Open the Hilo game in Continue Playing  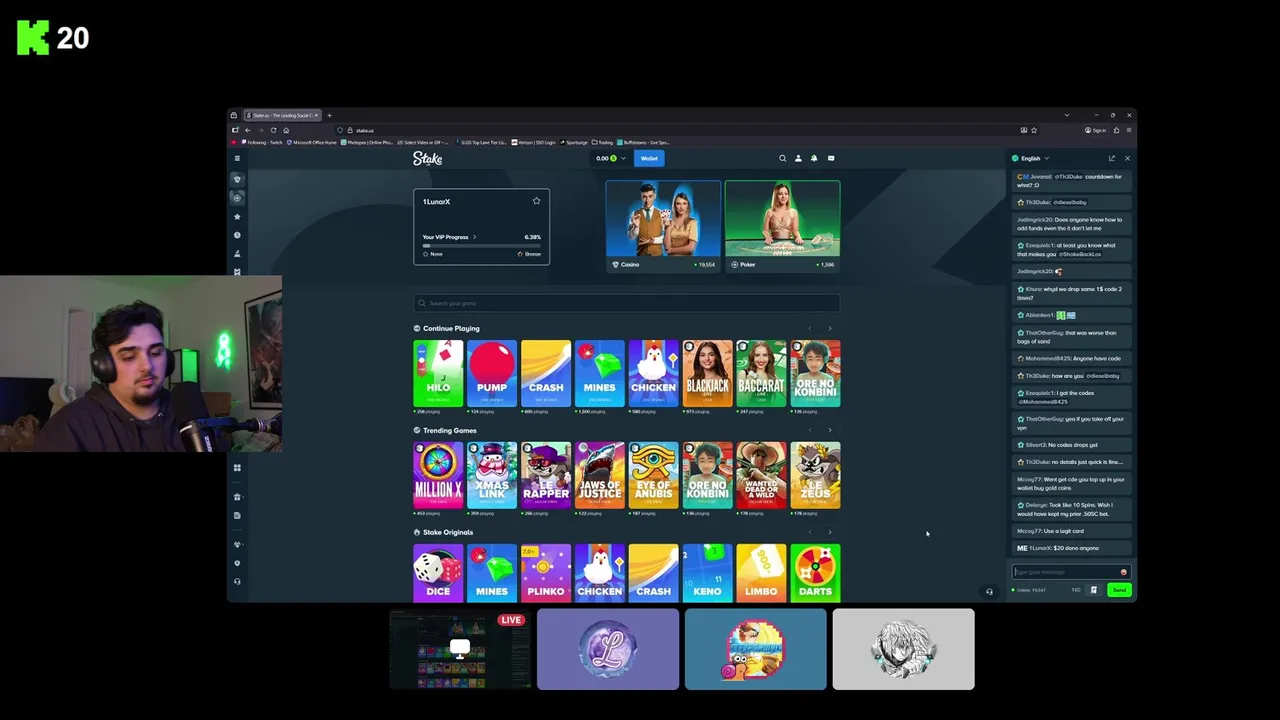[x=438, y=374]
